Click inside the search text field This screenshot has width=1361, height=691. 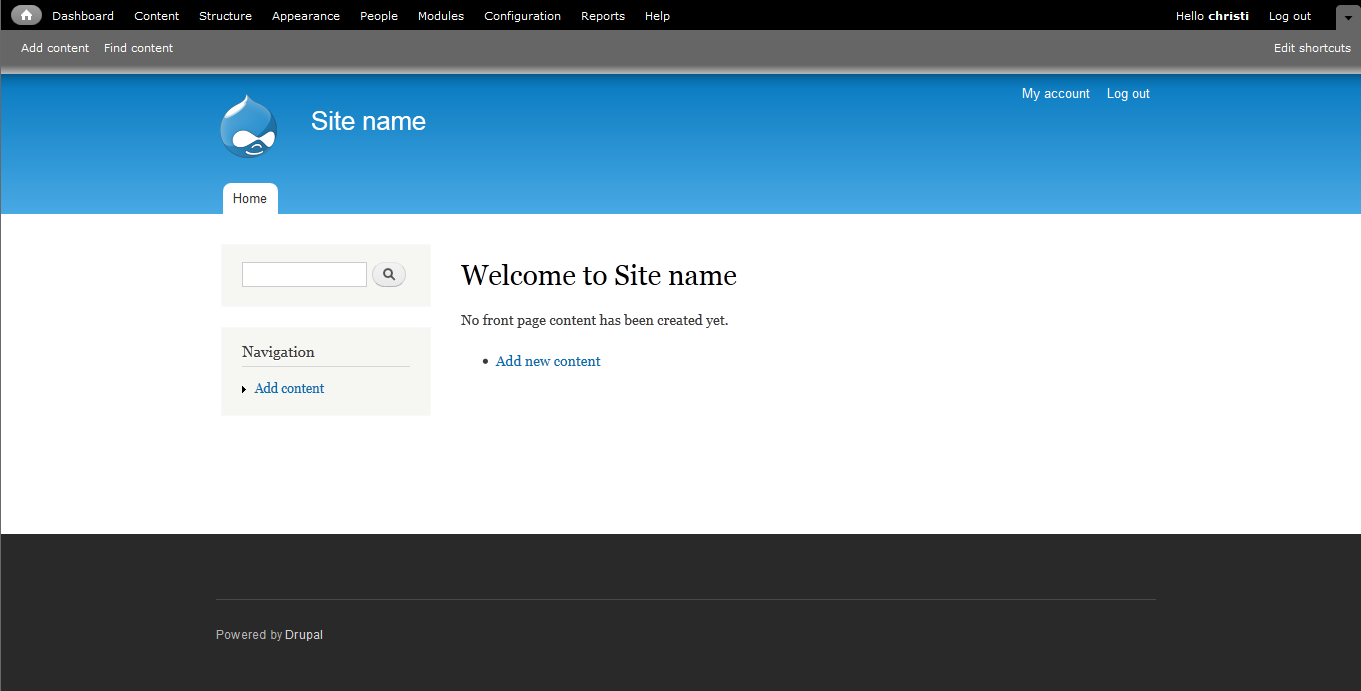(x=304, y=274)
